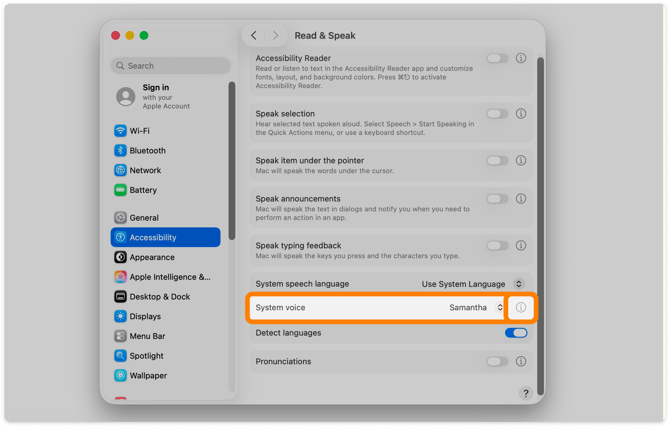Click the Network globe icon
The image size is (670, 427).
[x=120, y=170]
